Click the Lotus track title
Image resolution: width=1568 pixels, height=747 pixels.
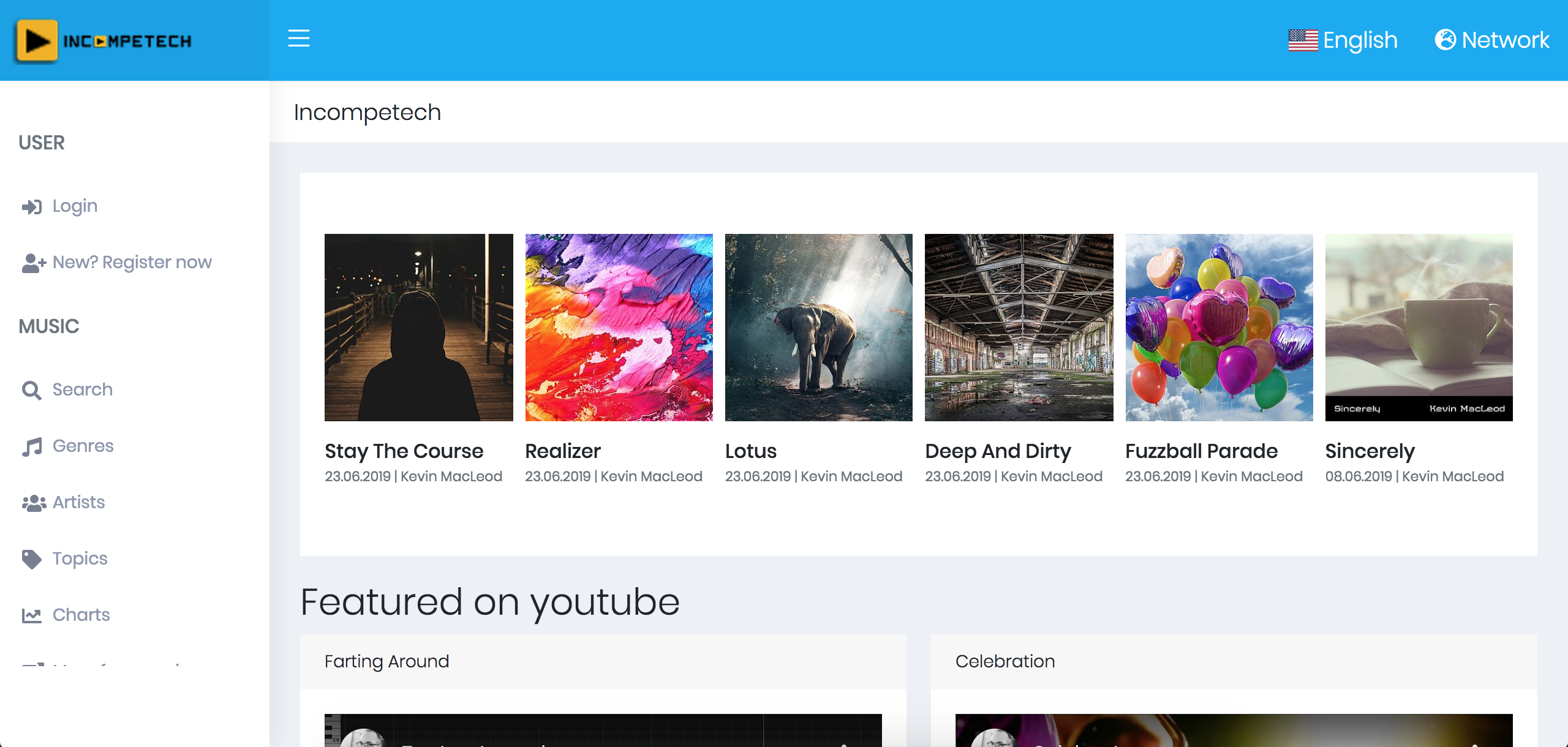(x=751, y=452)
